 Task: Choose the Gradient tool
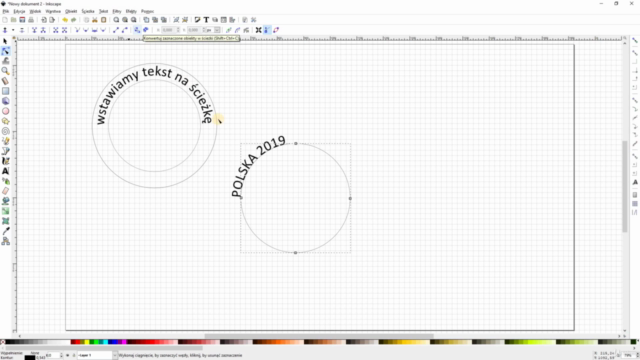5,211
